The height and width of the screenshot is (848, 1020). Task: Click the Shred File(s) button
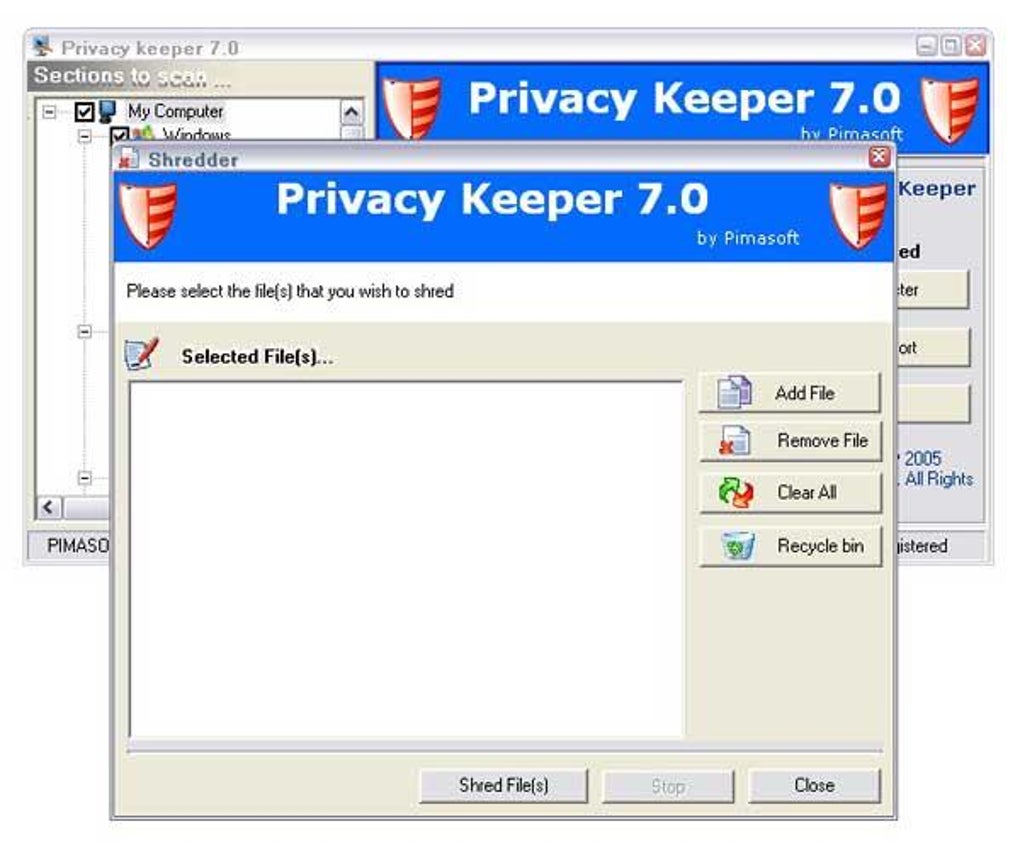pyautogui.click(x=503, y=786)
